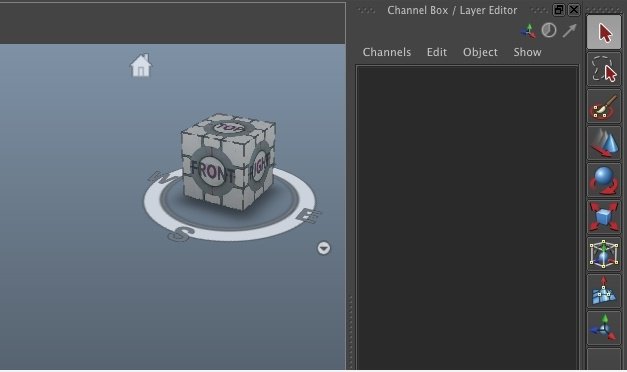Open the Show menu in Channel Box

click(x=527, y=52)
